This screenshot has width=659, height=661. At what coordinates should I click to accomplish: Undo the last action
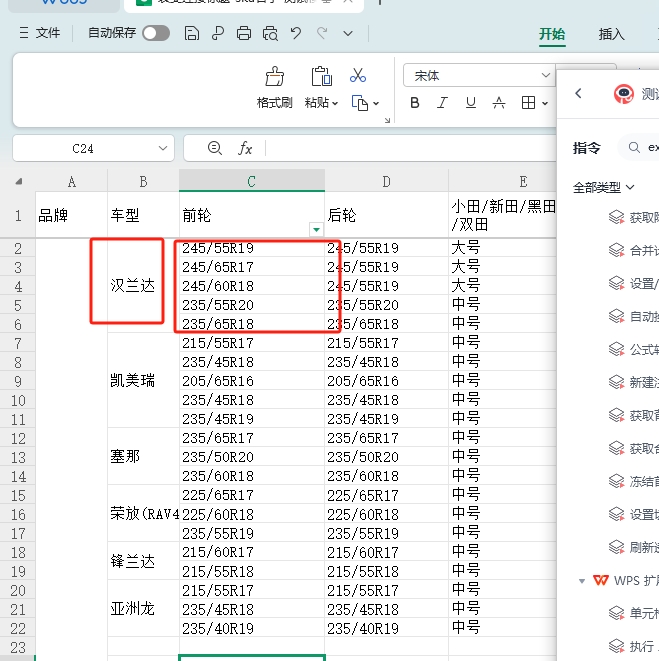(x=296, y=33)
